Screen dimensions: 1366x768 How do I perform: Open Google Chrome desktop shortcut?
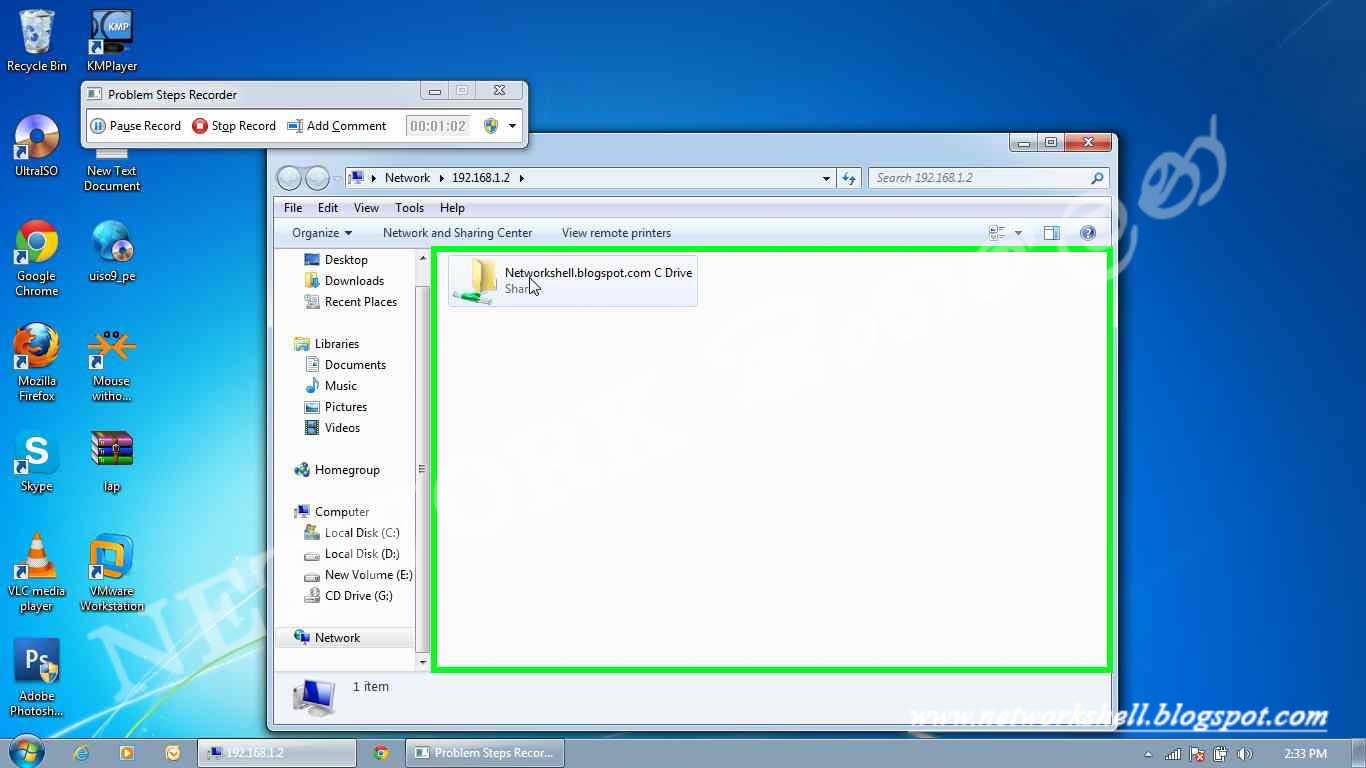point(37,258)
